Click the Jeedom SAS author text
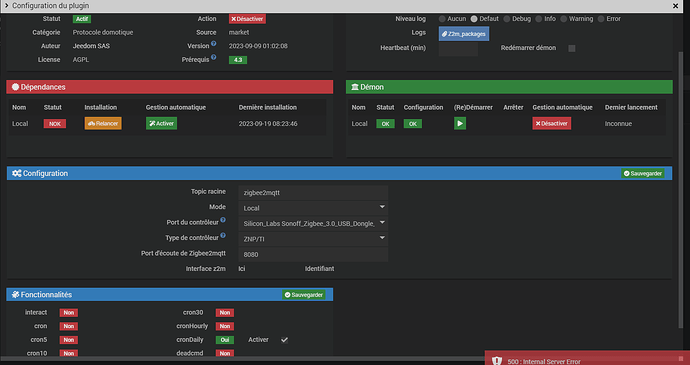The image size is (690, 365). pyautogui.click(x=91, y=46)
